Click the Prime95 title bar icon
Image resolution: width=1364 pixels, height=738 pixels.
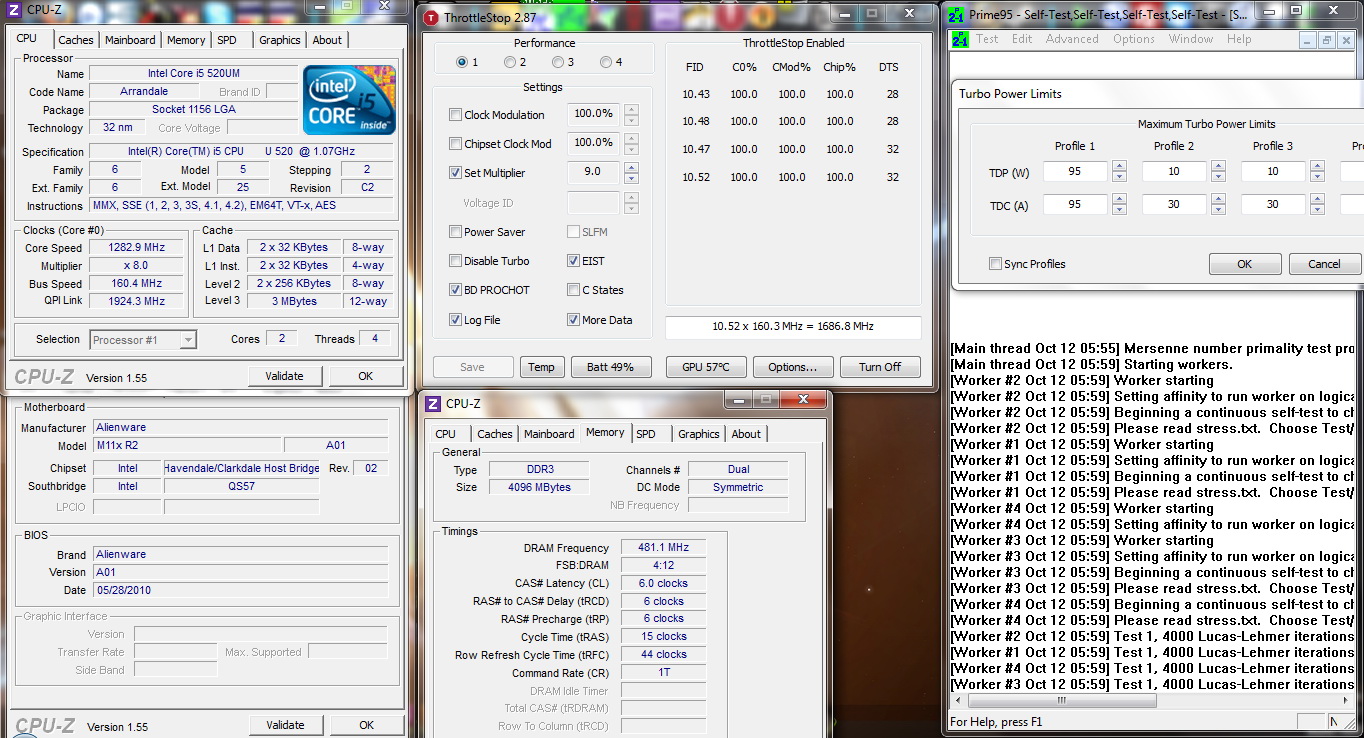(x=956, y=15)
